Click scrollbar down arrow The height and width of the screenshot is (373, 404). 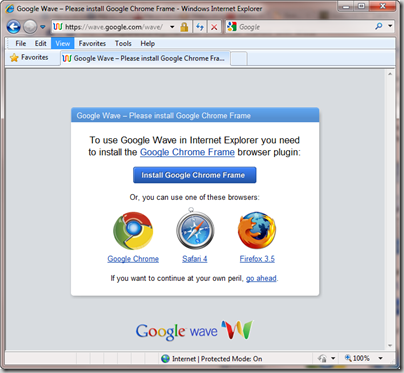[x=390, y=346]
